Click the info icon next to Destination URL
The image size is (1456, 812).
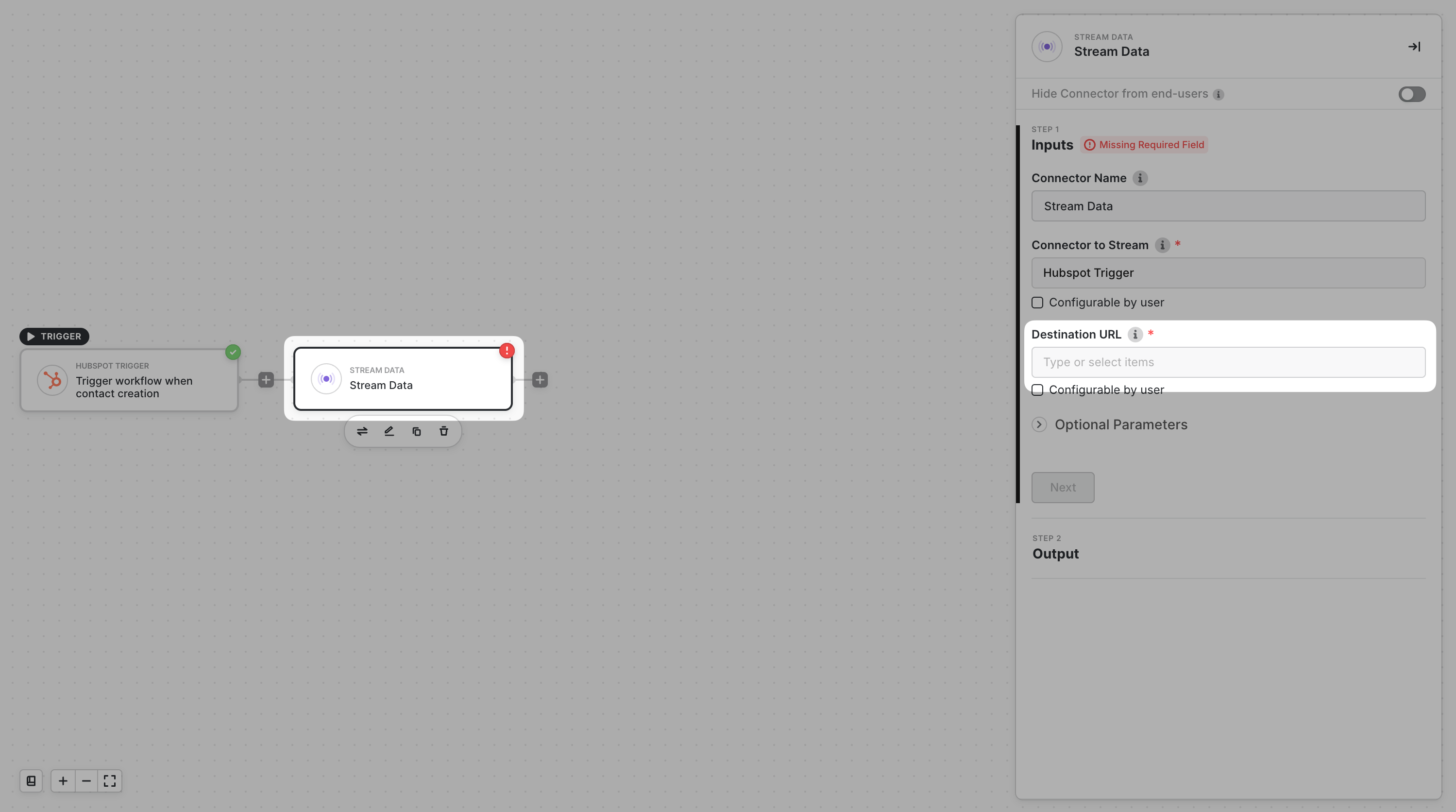point(1135,335)
